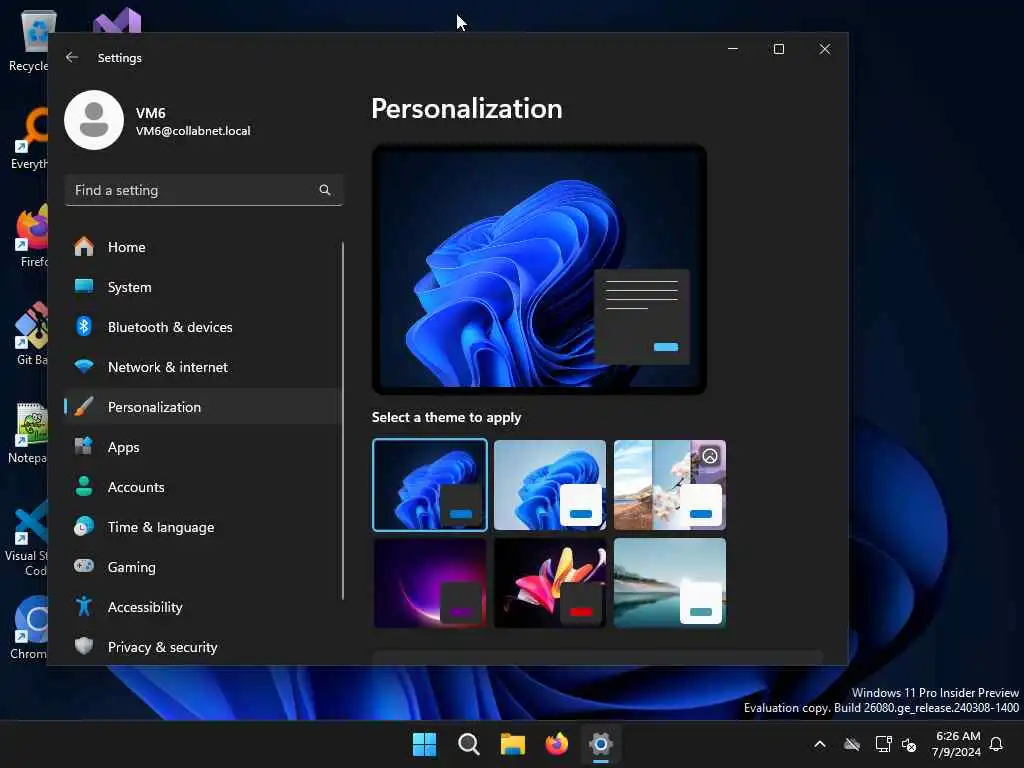Open Home settings page
Viewport: 1024px width, 768px height.
(202, 247)
